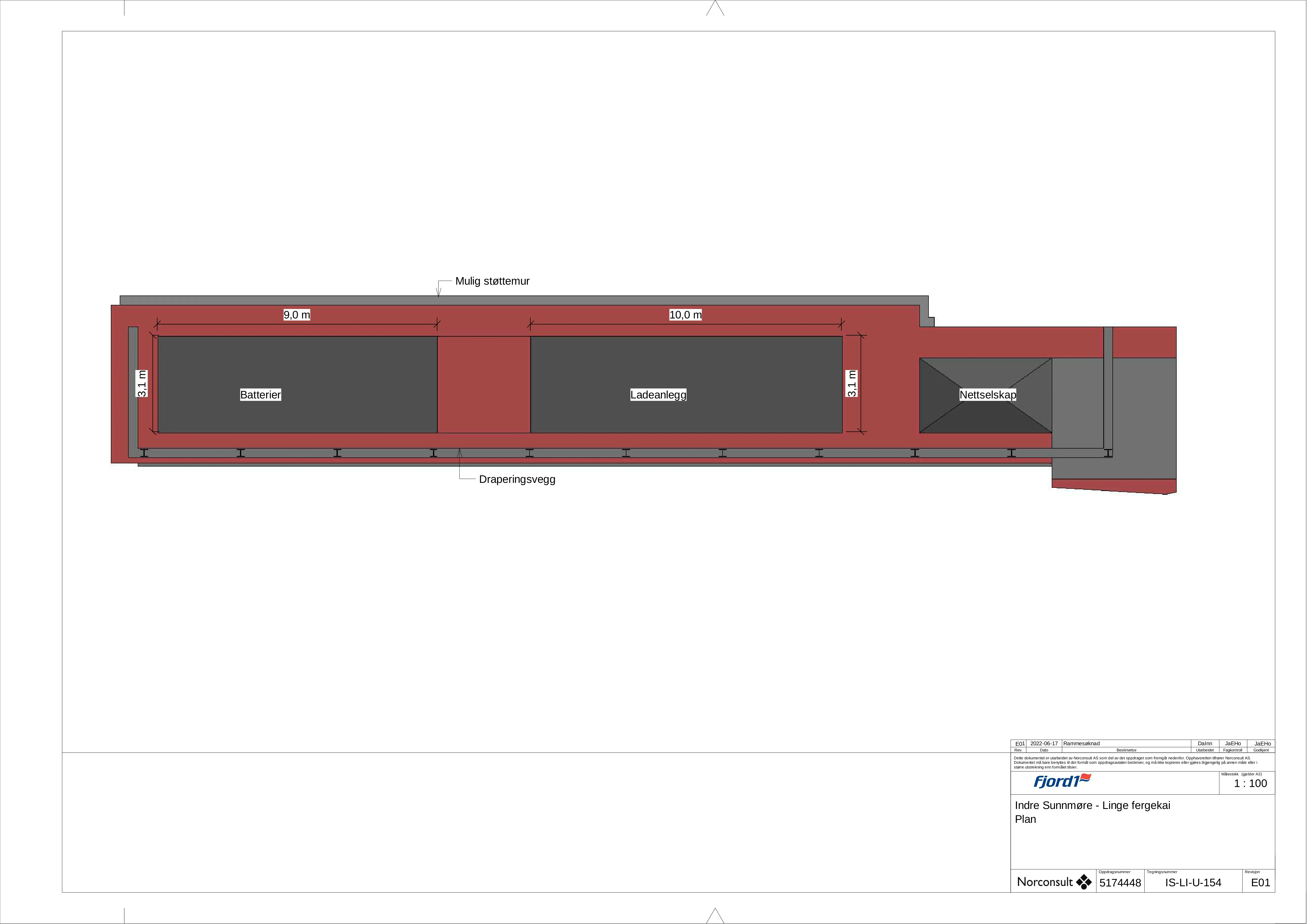Click the 'Utarbeidet' column header

coord(1205,750)
